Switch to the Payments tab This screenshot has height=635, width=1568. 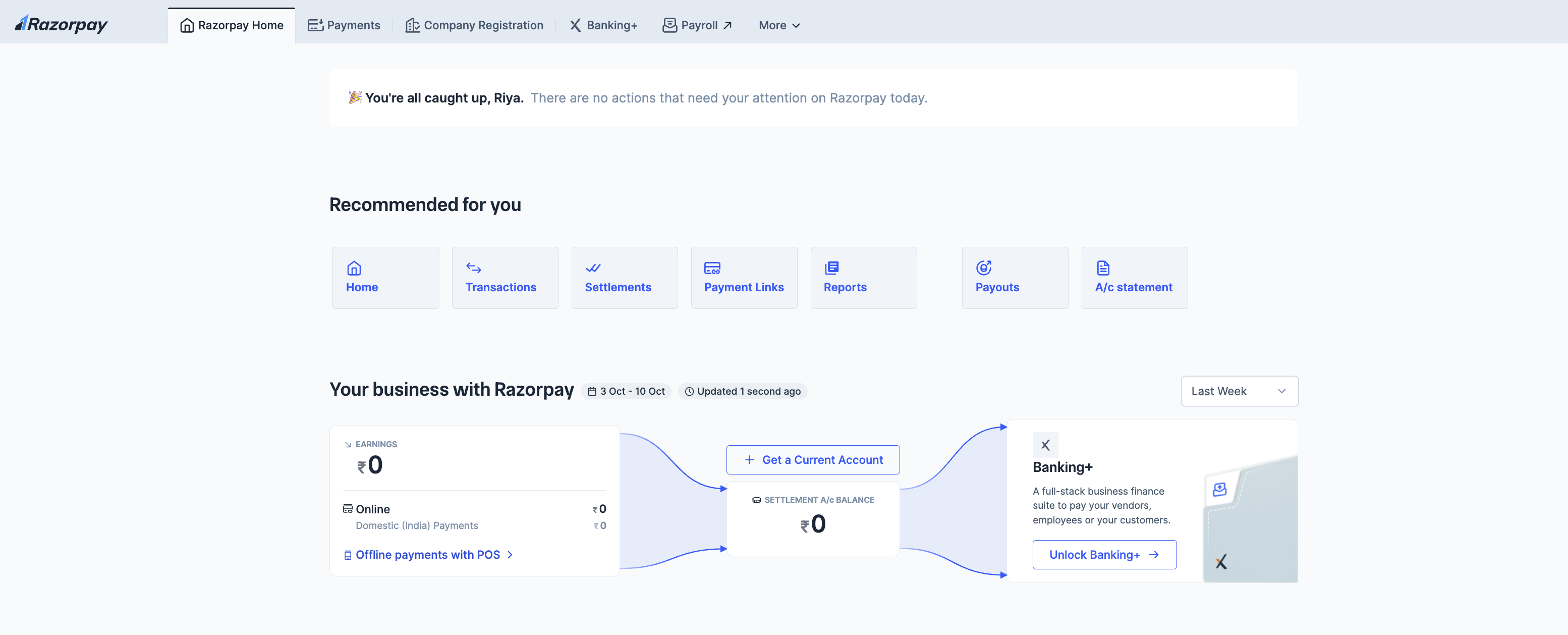pyautogui.click(x=344, y=26)
